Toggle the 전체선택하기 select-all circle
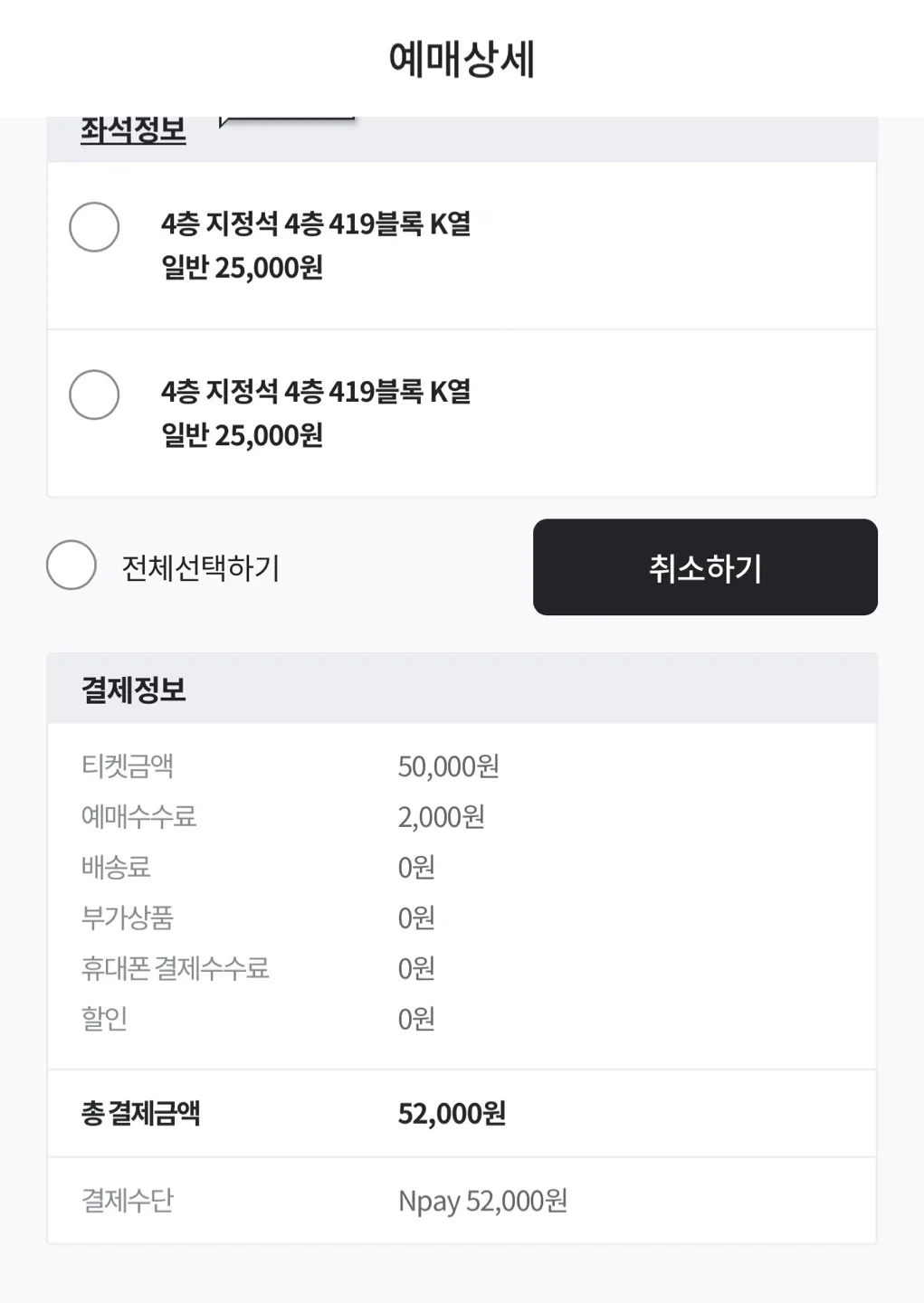 tap(71, 565)
